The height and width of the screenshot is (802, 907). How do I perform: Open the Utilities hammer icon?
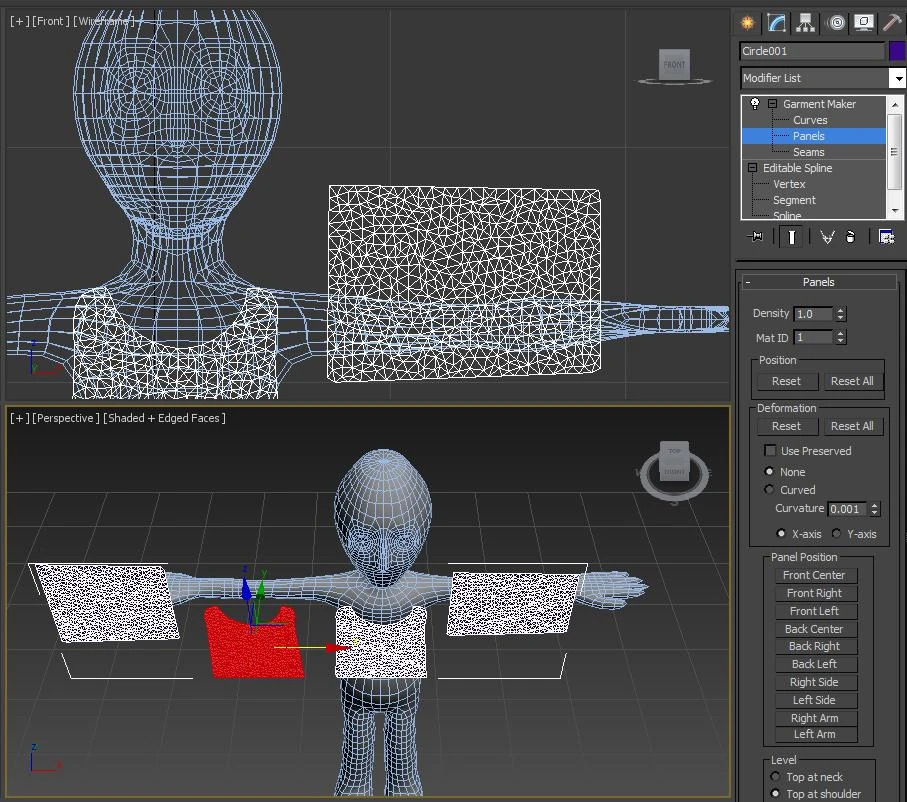coord(891,22)
